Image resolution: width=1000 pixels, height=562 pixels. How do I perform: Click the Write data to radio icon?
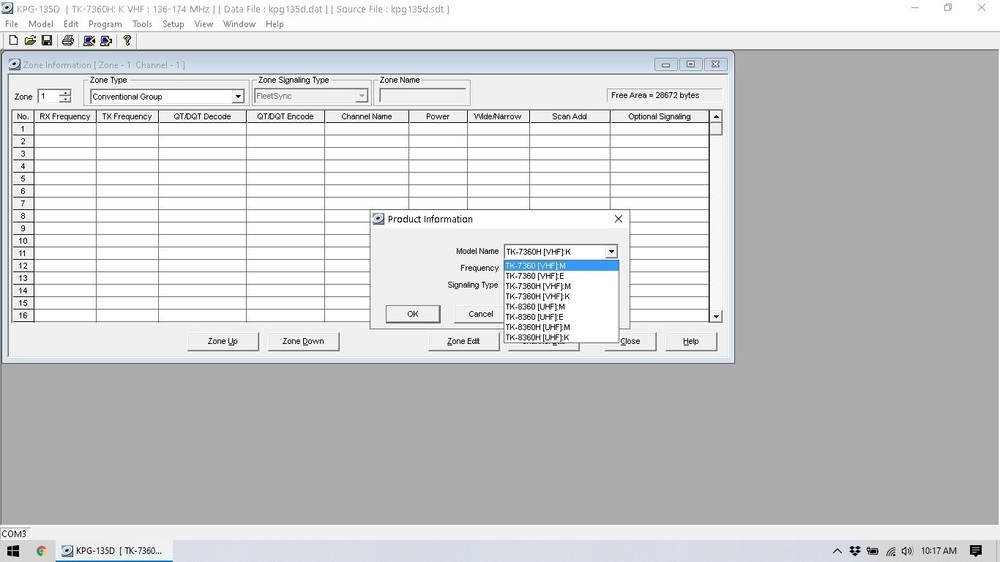[x=106, y=41]
